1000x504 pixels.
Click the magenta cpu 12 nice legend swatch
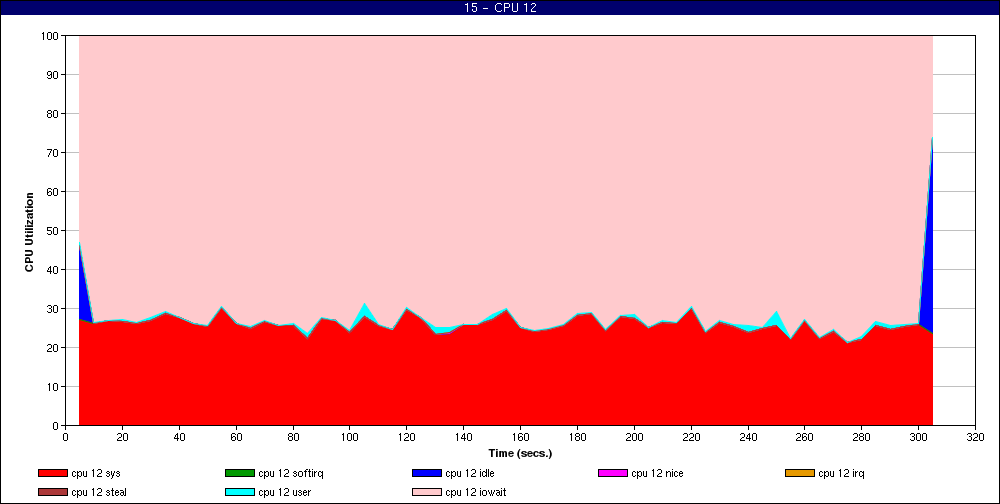[613, 473]
